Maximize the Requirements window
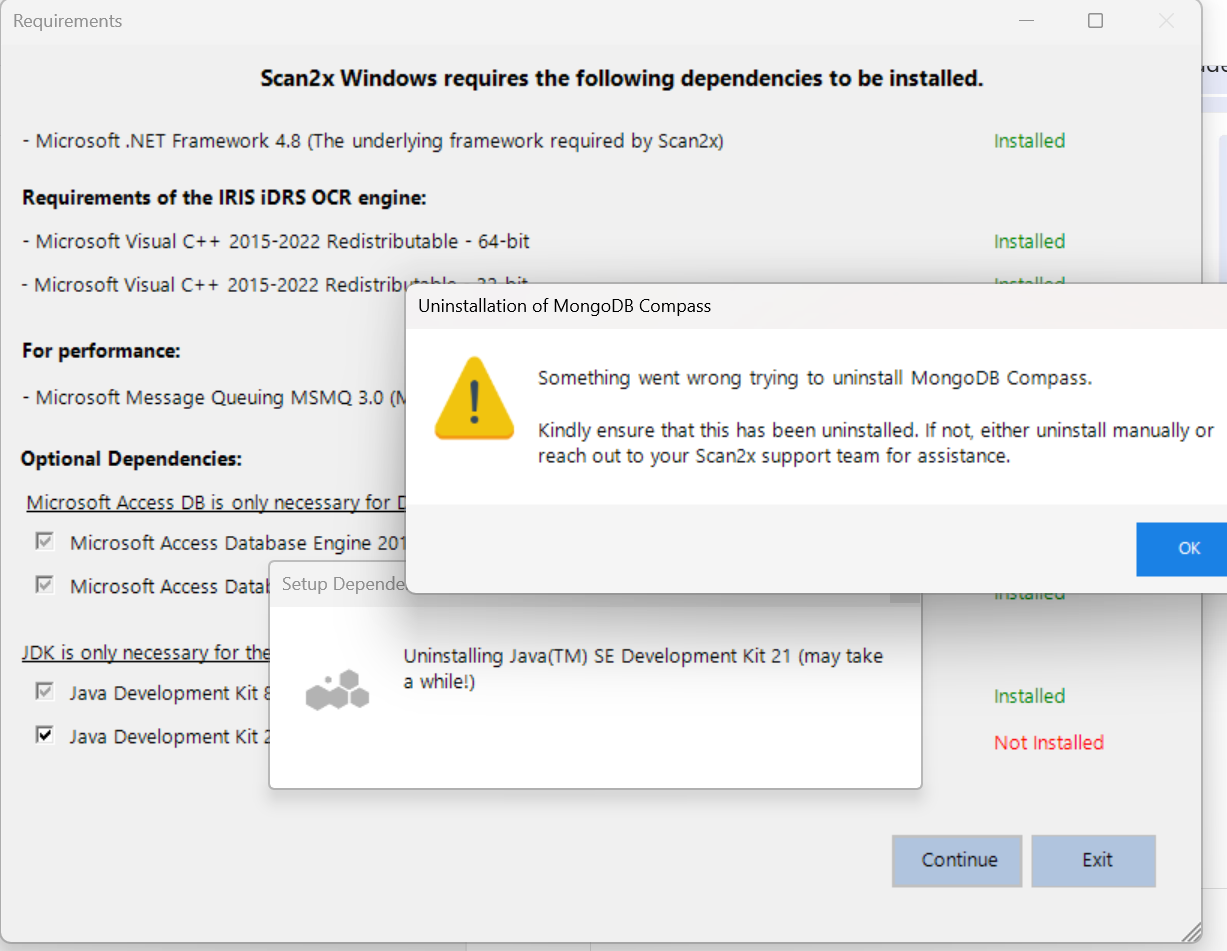Screen dimensions: 1227x951 [1095, 21]
